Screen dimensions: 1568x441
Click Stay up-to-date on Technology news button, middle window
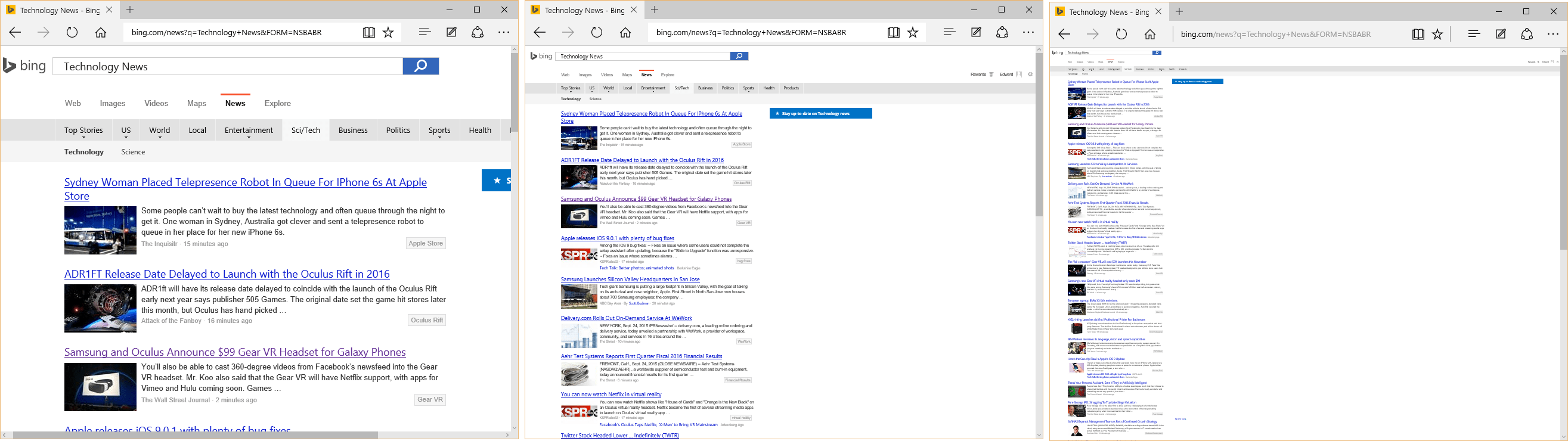(x=820, y=113)
